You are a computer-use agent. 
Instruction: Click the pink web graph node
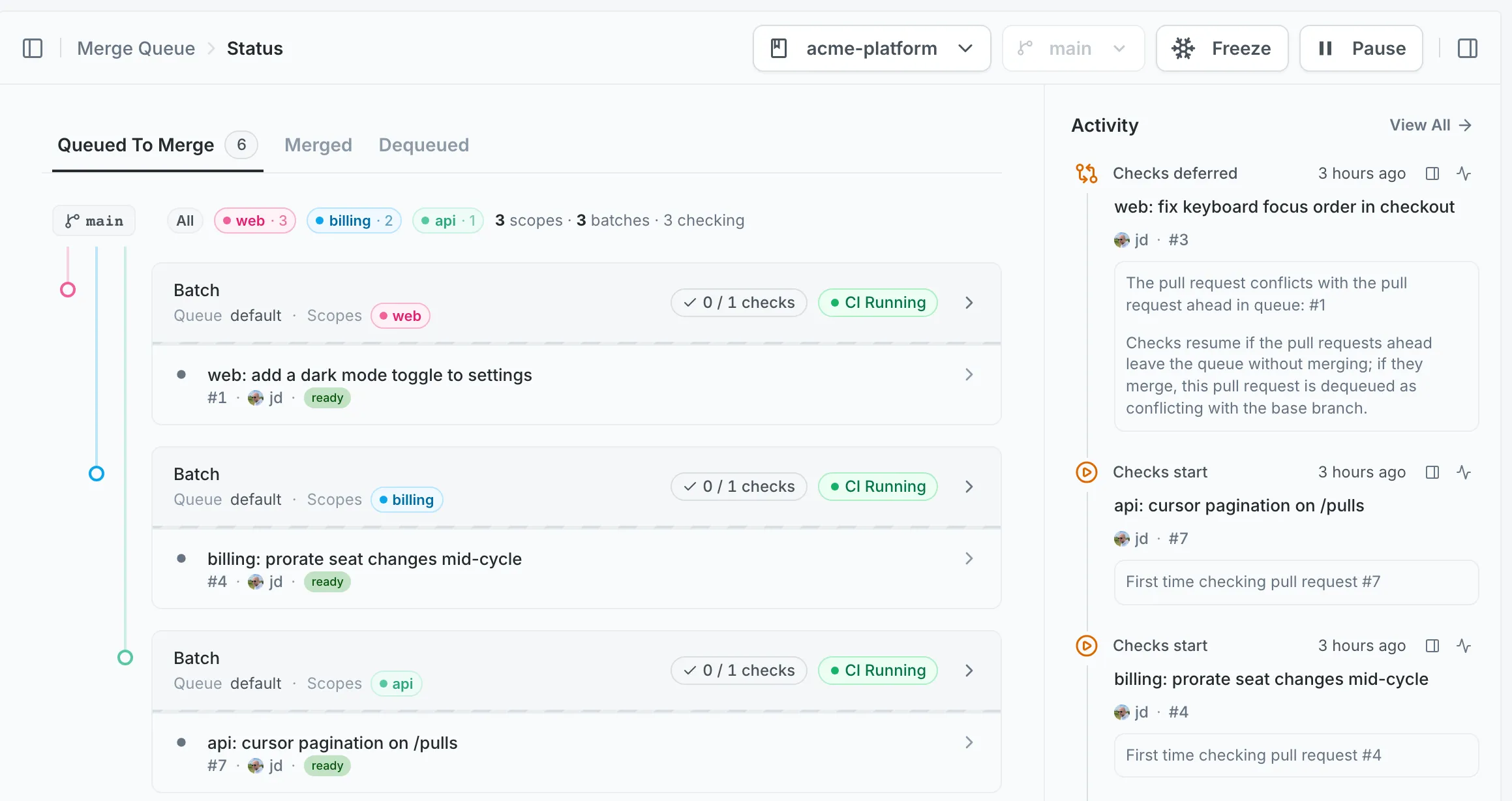point(68,290)
